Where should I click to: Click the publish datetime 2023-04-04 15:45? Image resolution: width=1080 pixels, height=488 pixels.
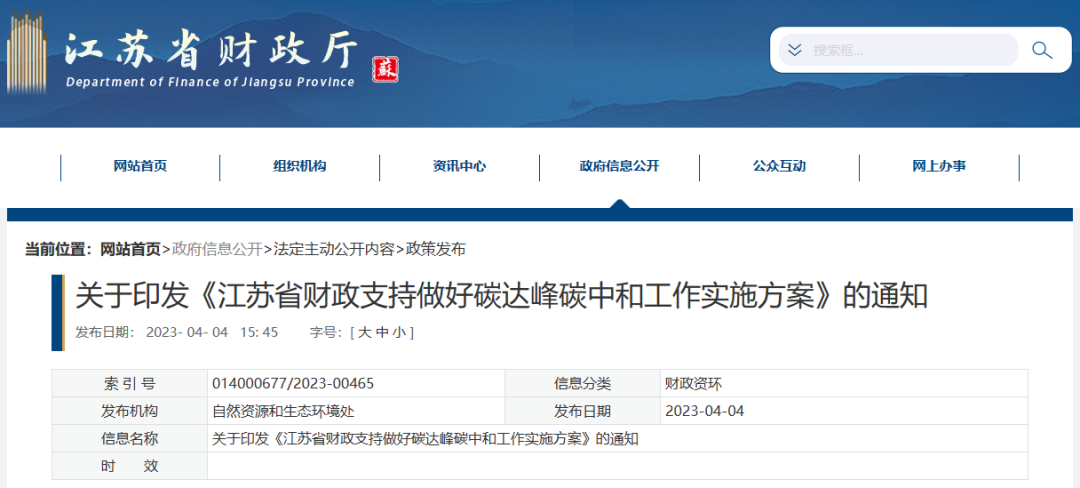click(212, 332)
